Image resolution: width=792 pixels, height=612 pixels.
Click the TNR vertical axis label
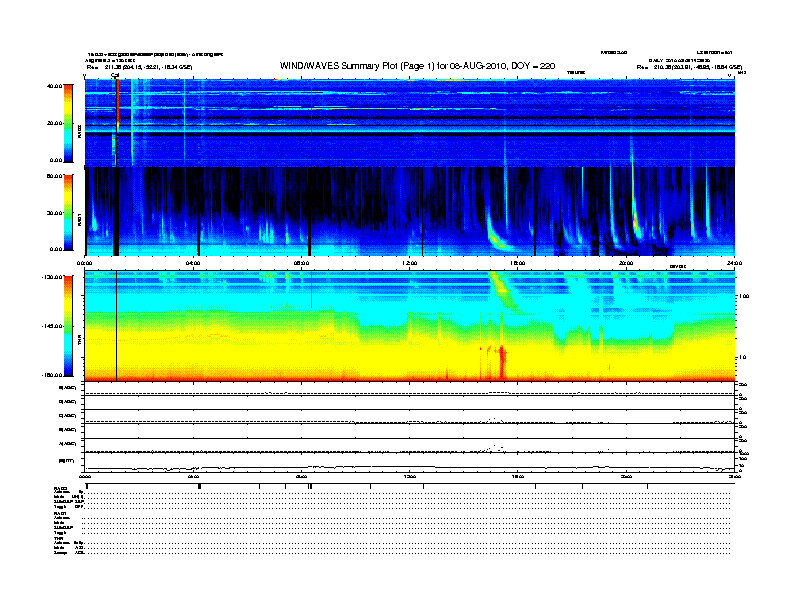coord(79,339)
